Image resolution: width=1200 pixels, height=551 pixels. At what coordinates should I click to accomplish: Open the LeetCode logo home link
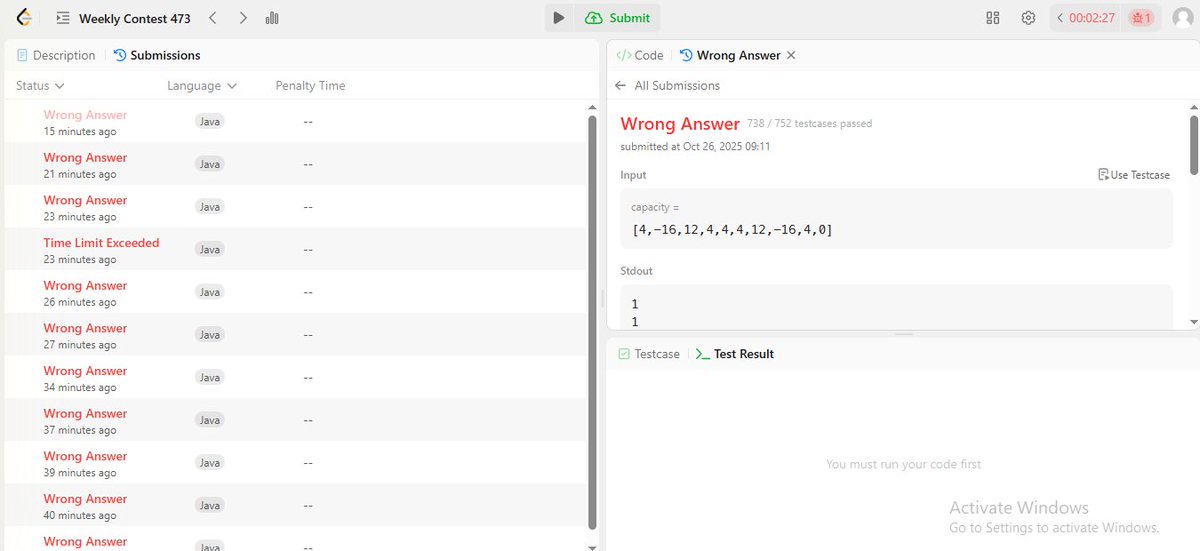[24, 17]
